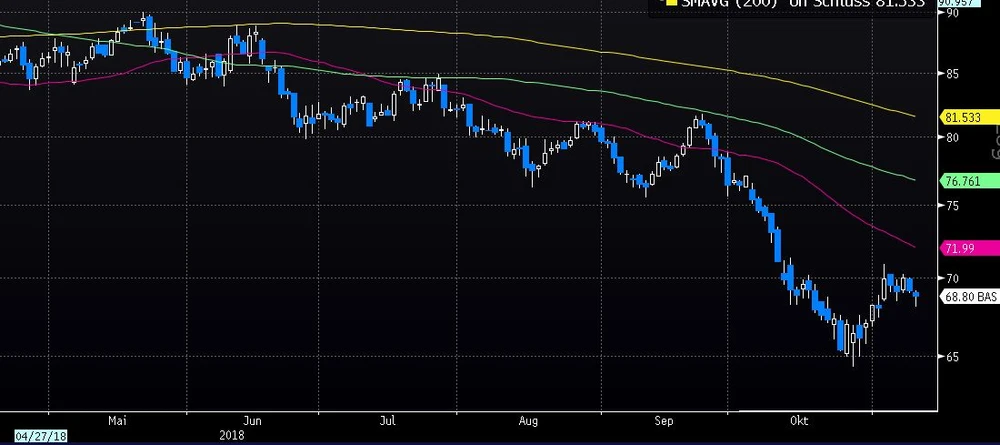Click the green 76.761 price tag
The height and width of the screenshot is (445, 1000).
click(961, 181)
